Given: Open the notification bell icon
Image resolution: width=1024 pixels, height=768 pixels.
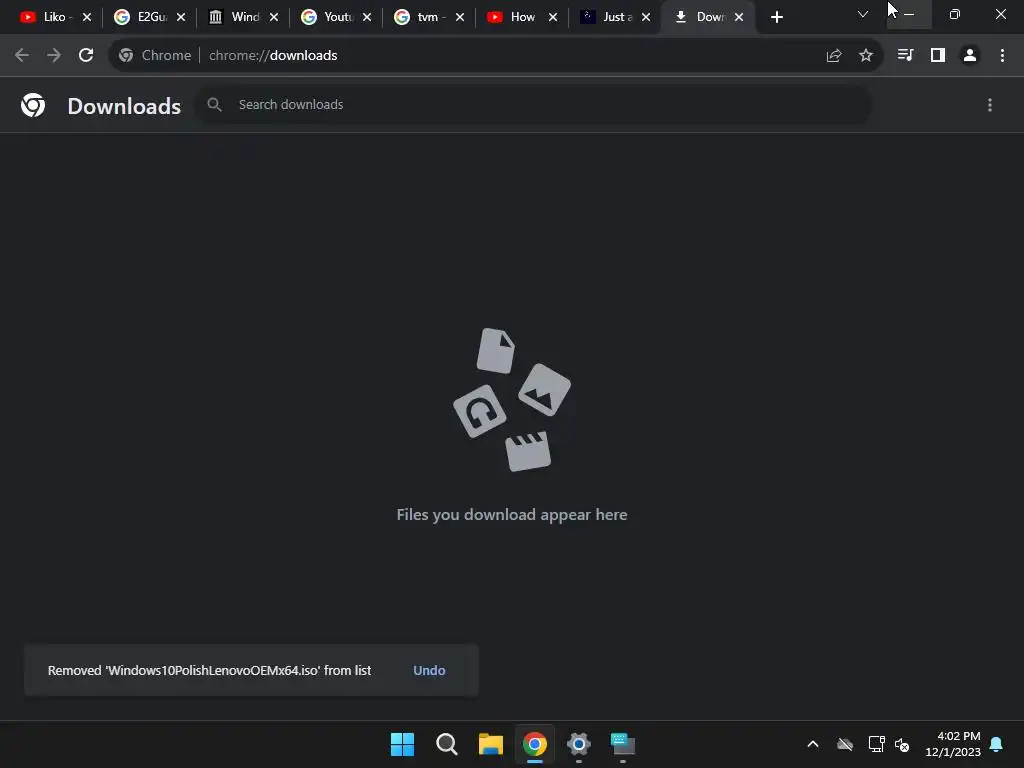Looking at the screenshot, I should 997,744.
